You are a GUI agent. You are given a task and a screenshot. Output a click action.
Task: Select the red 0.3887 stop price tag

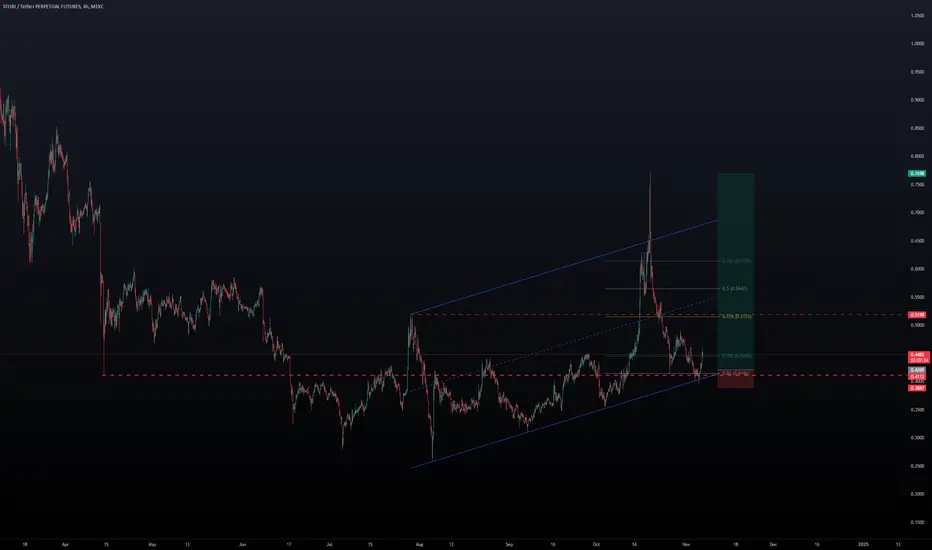click(917, 388)
